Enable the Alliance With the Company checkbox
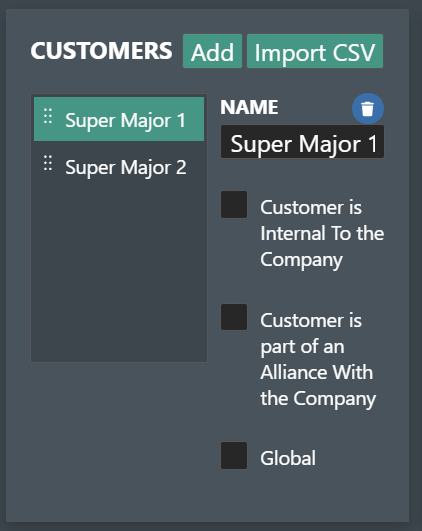Screen dimensions: 422x531 tap(234, 317)
